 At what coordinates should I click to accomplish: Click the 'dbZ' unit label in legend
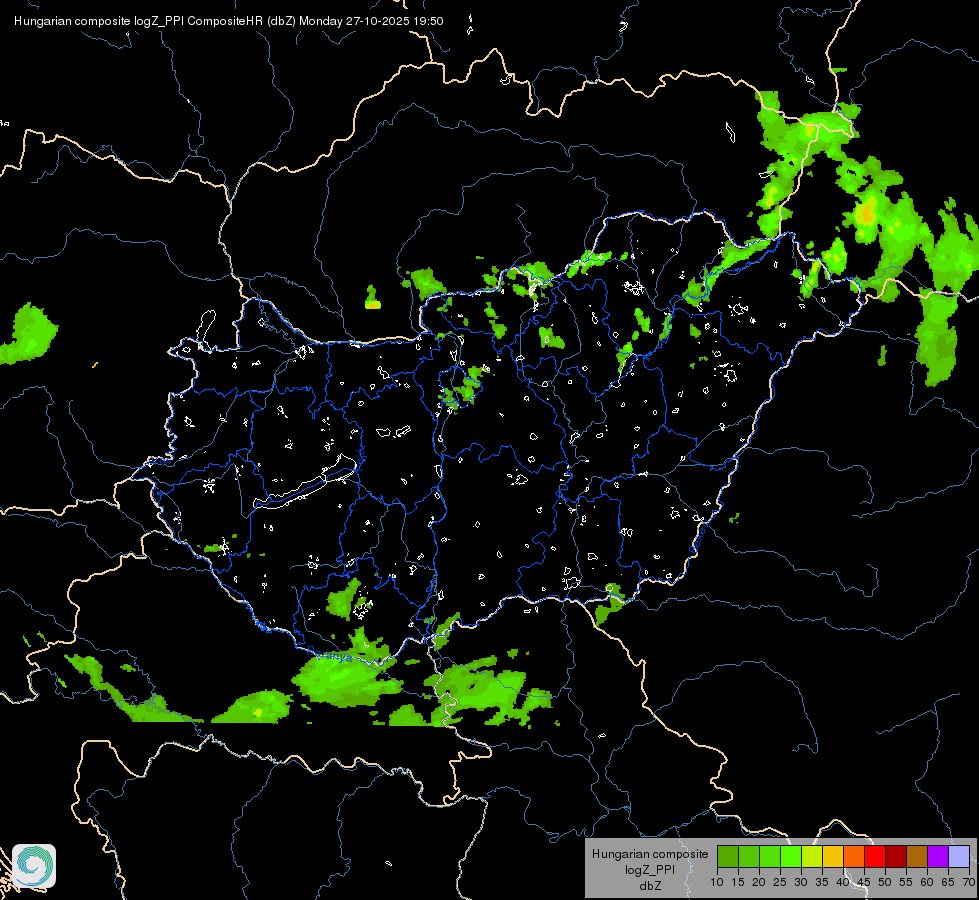[650, 886]
